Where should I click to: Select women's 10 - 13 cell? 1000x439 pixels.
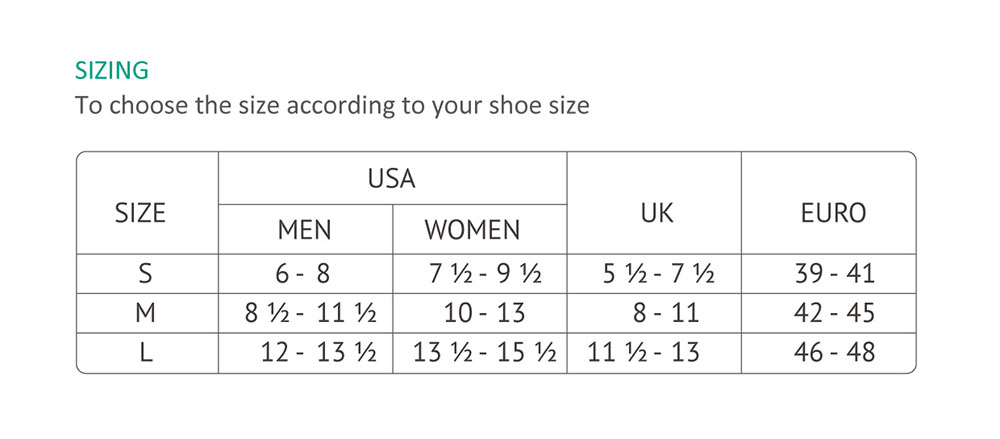[484, 313]
